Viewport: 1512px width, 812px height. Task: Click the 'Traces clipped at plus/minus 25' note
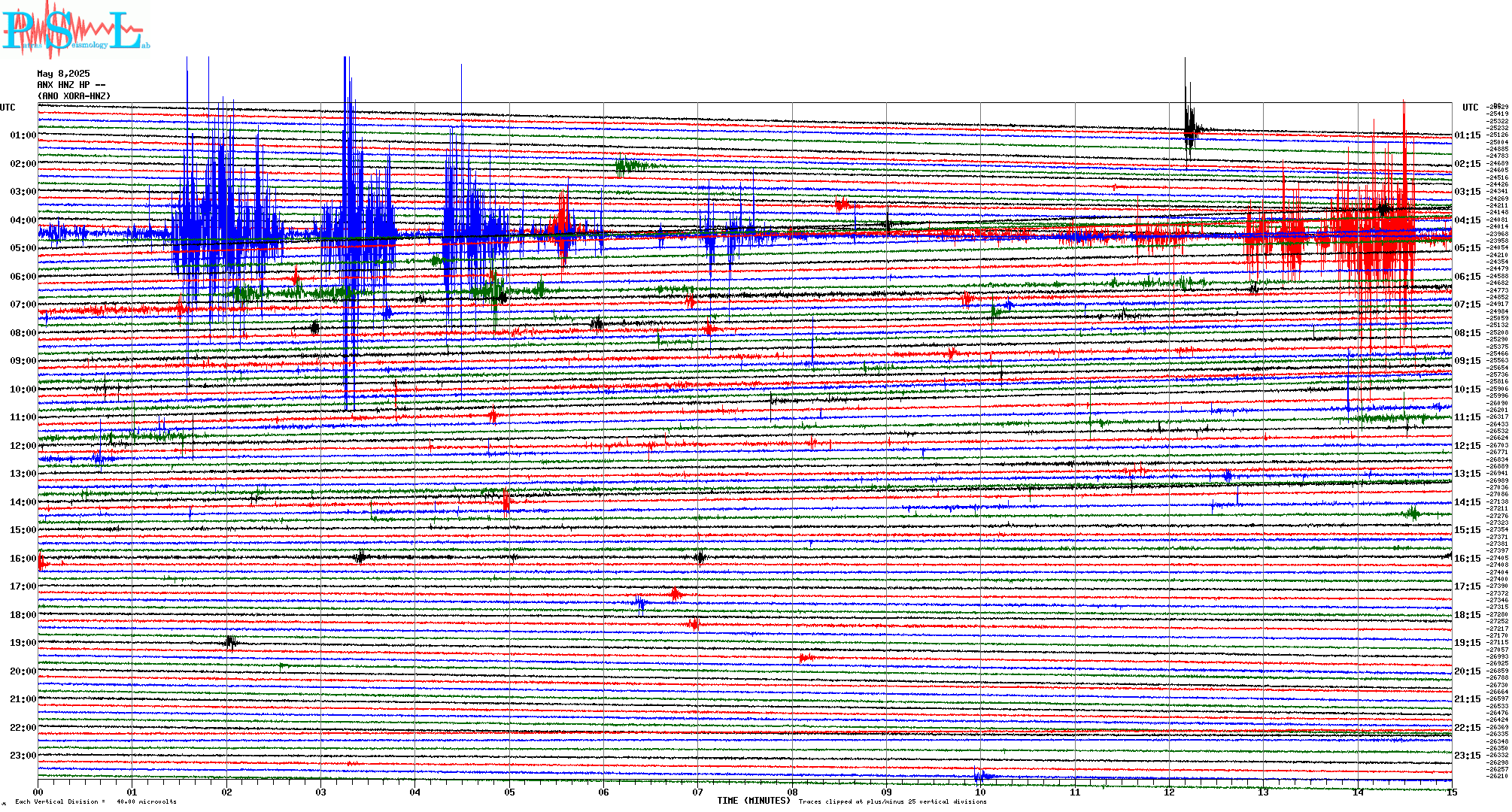(x=893, y=801)
